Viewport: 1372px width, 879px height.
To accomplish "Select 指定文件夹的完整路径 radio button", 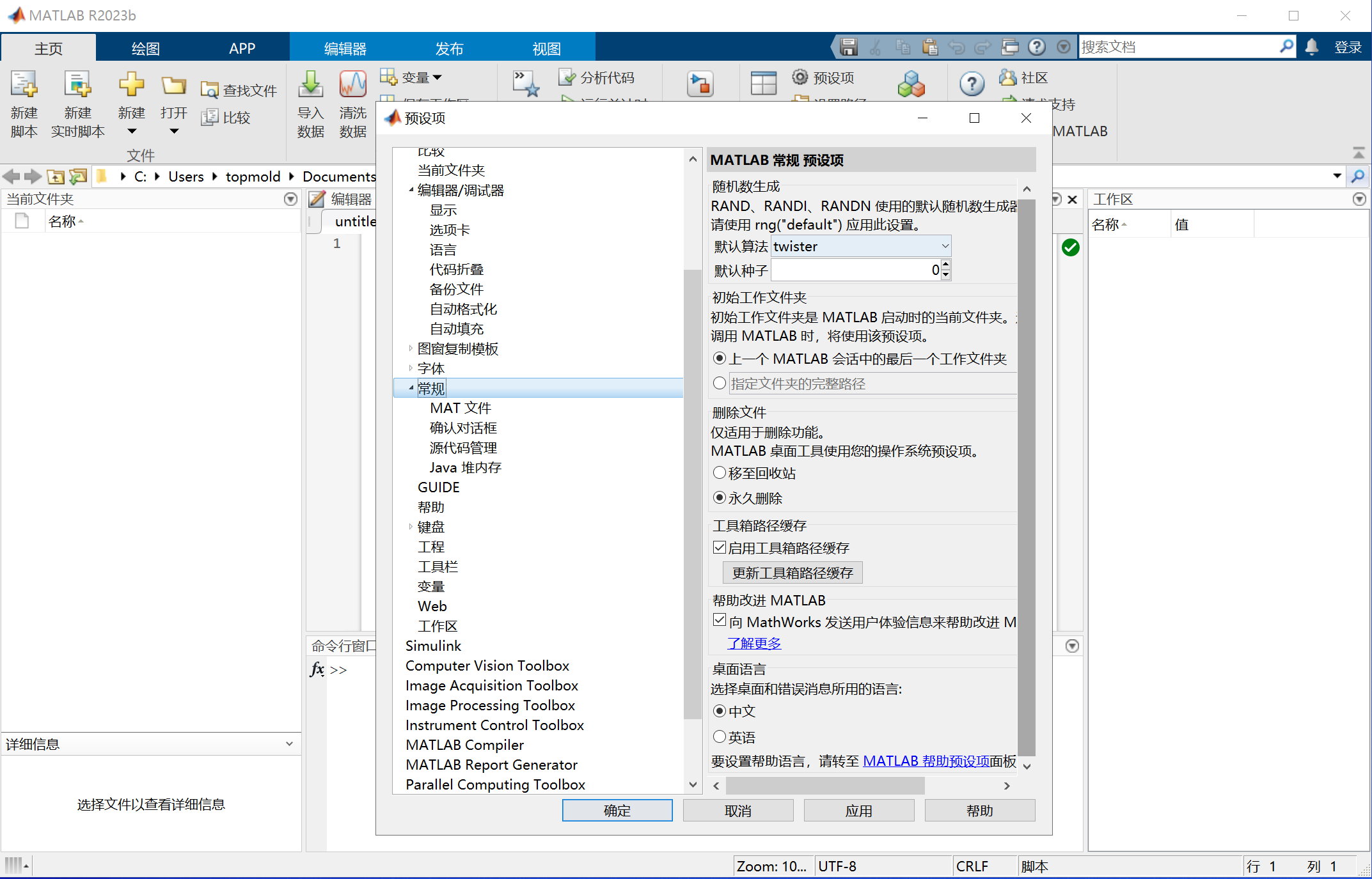I will click(720, 383).
